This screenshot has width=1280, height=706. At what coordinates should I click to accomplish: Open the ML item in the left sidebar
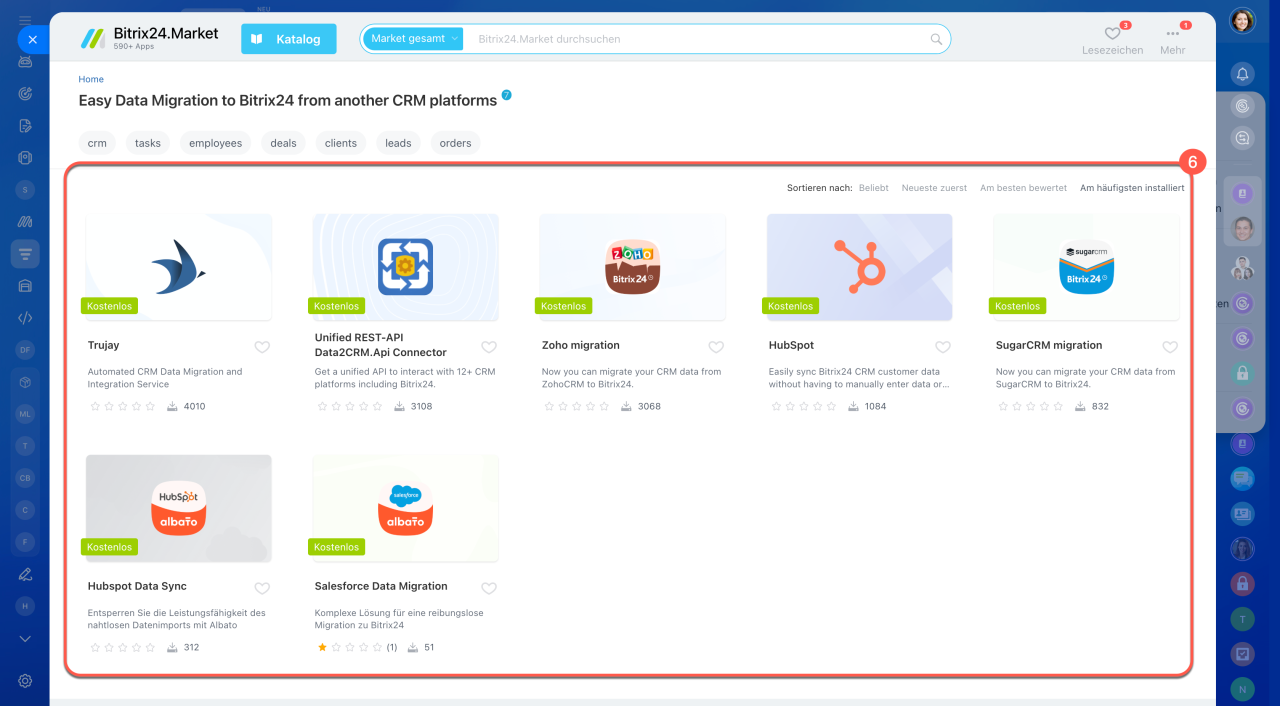tap(26, 414)
